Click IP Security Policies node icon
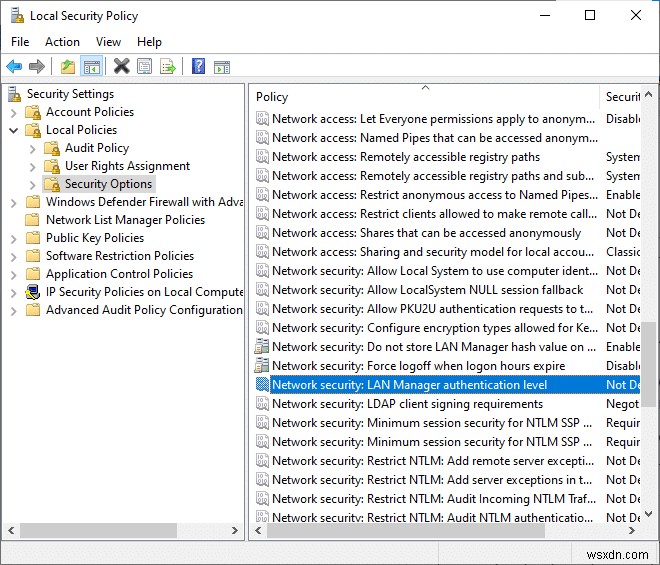660x565 pixels. [33, 292]
